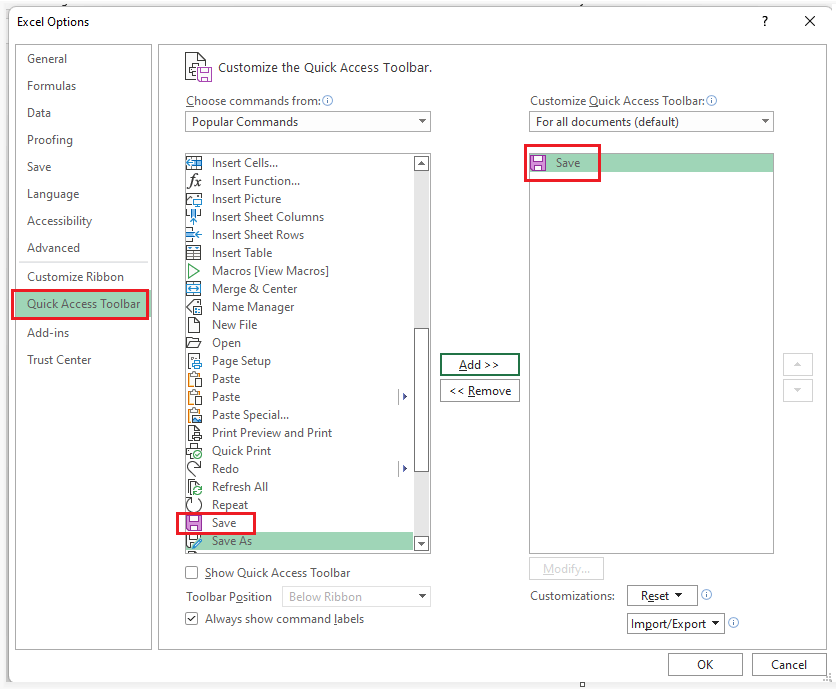This screenshot has height=689, width=836.
Task: Open the Reset dropdown button
Action: click(x=662, y=596)
